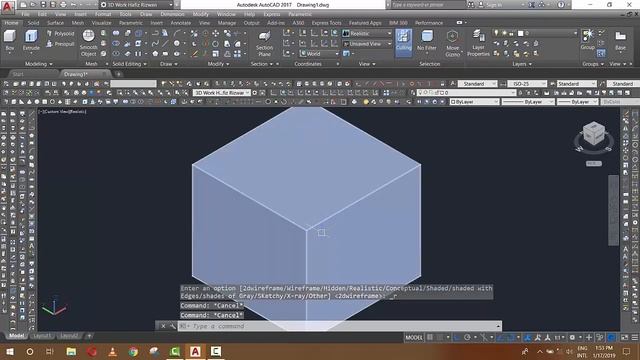This screenshot has width=640, height=360.
Task: Click the Smooth Object mesh tool
Action: (89, 43)
